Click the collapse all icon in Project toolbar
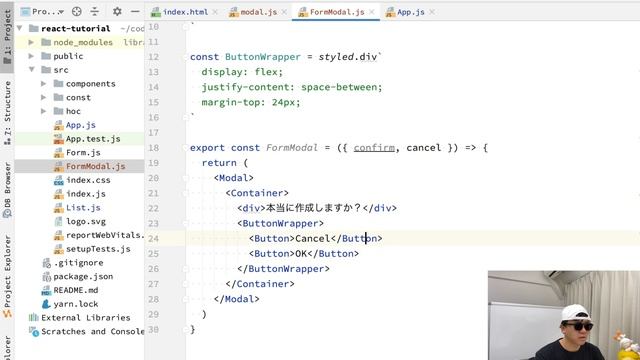Image resolution: width=640 pixels, height=360 pixels. (94, 11)
